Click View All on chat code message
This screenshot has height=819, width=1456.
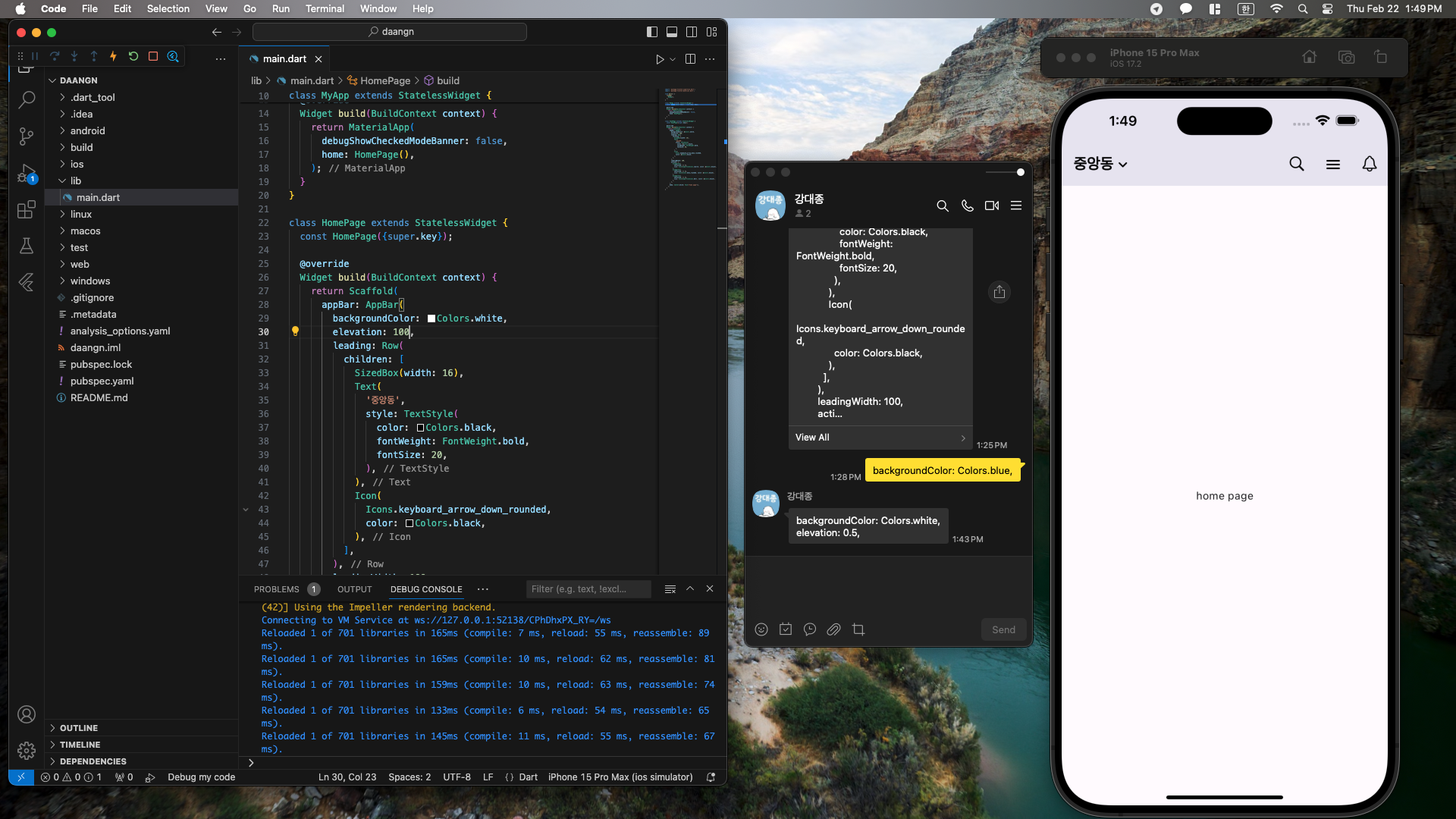pos(880,438)
